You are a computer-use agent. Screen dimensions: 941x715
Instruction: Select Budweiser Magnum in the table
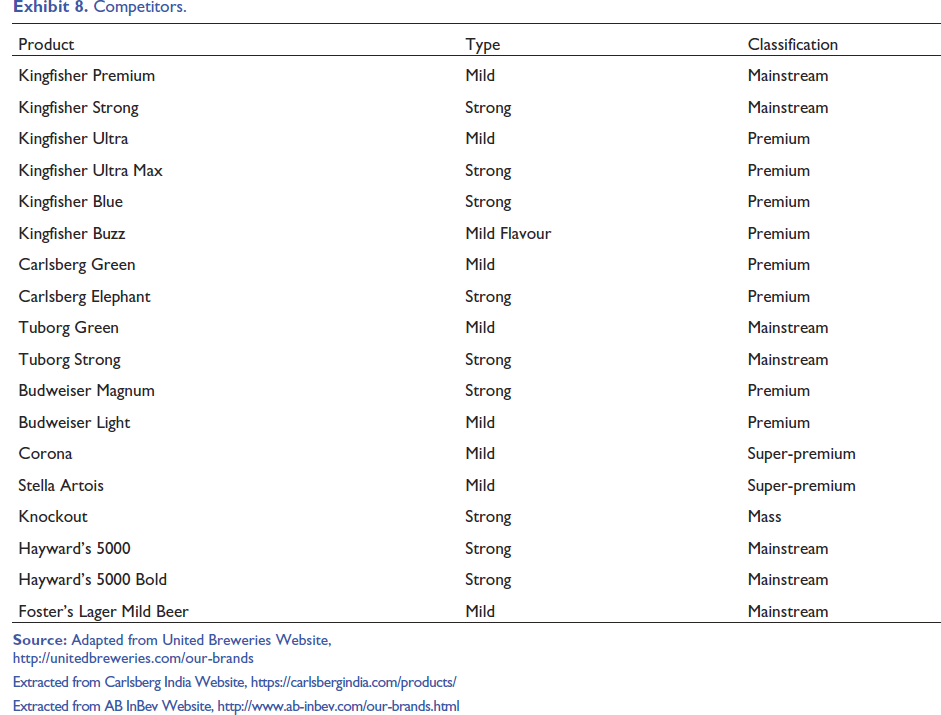click(86, 391)
